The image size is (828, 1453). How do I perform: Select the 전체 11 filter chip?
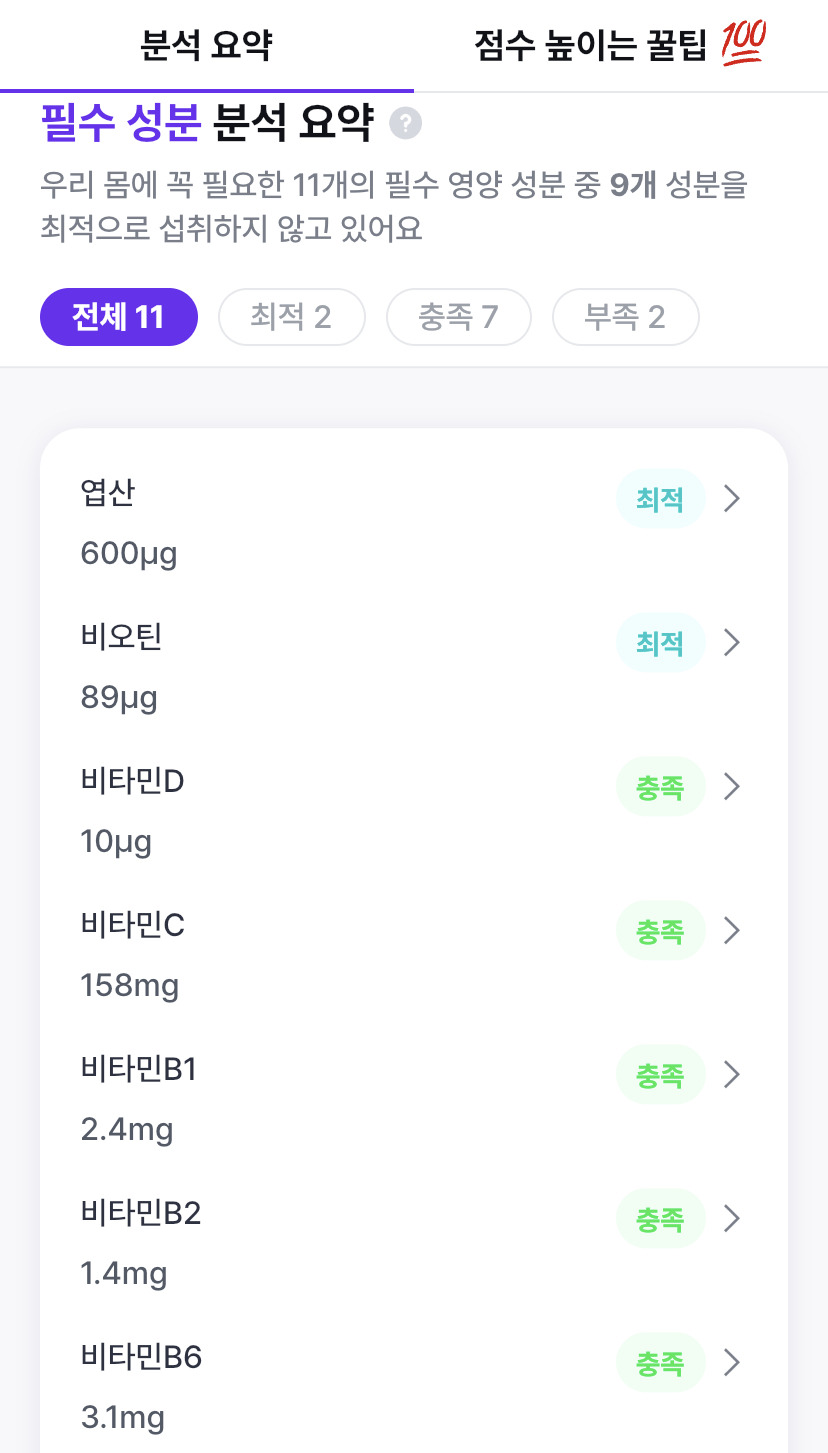coord(119,317)
